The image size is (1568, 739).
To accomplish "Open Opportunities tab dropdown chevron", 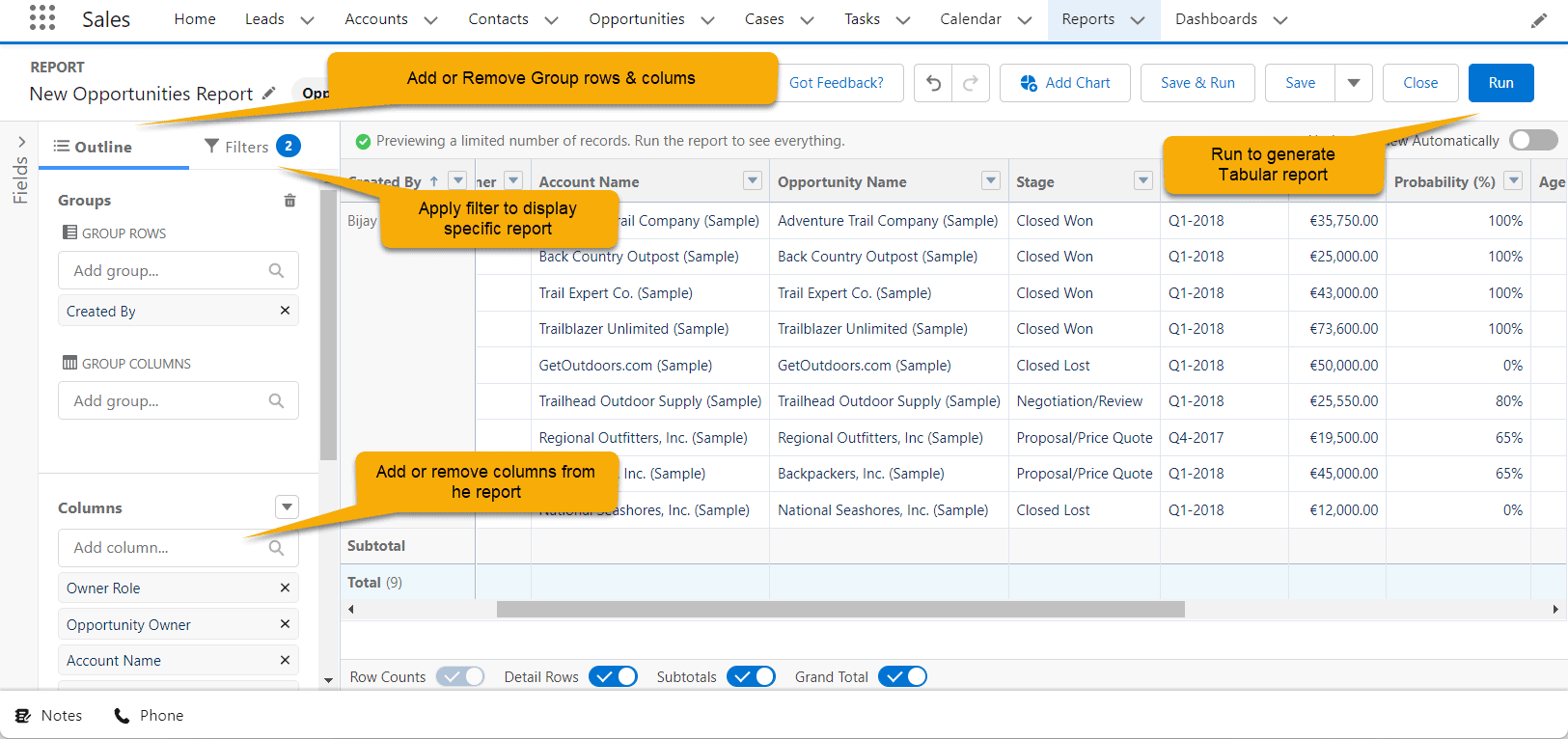I will (x=707, y=20).
